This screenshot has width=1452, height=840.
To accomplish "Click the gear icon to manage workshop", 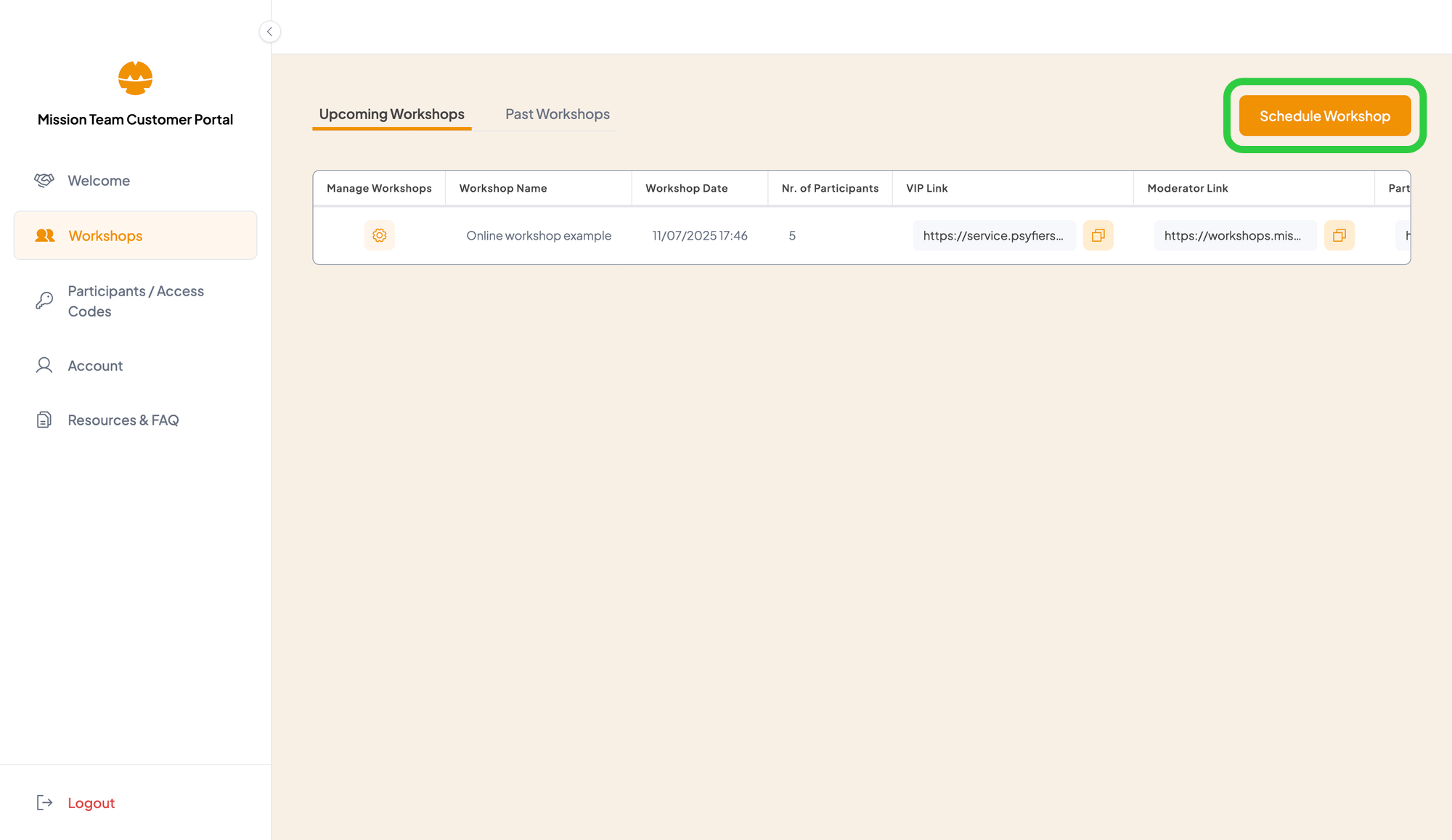I will (x=379, y=235).
